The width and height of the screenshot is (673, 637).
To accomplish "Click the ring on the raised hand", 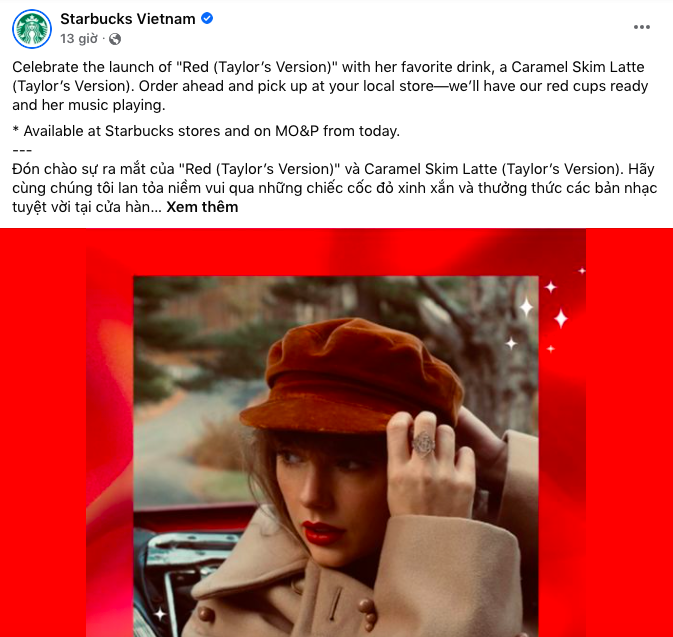I will 423,443.
